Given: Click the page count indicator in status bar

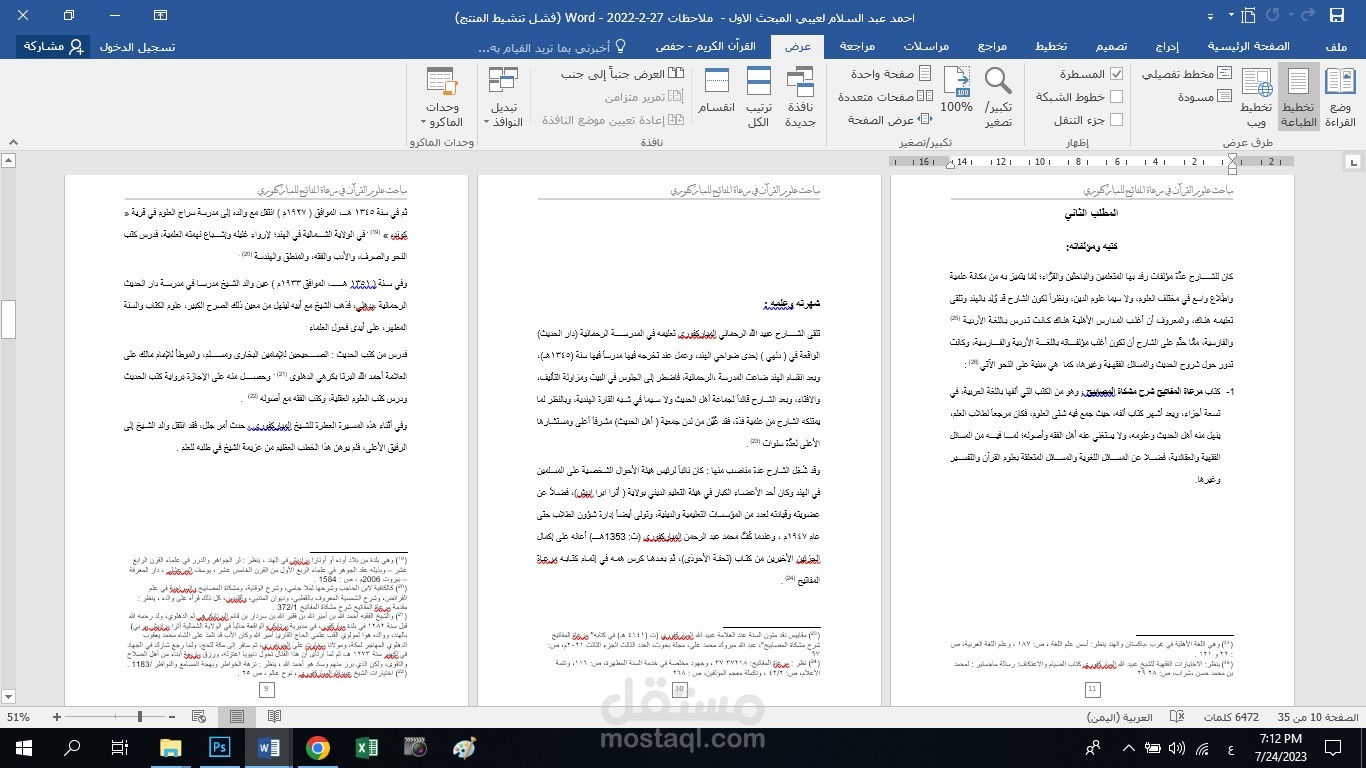Looking at the screenshot, I should point(1316,718).
